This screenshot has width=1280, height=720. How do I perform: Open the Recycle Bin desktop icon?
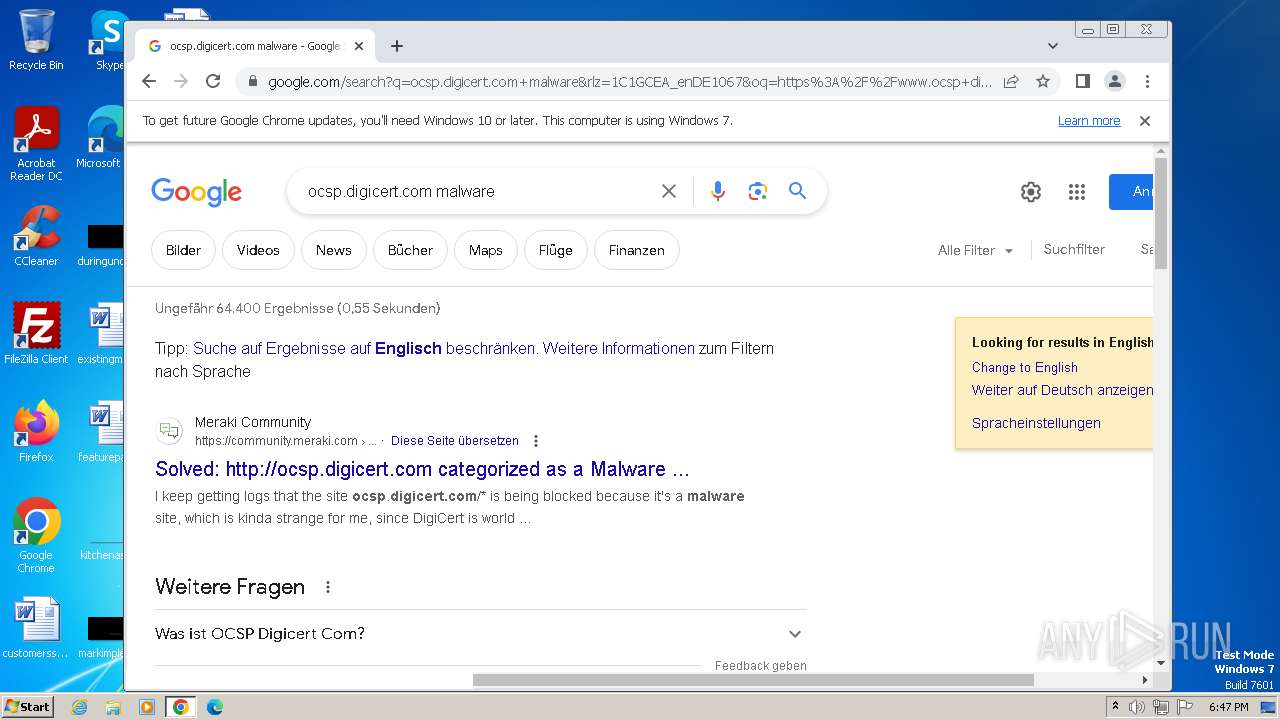[x=36, y=40]
